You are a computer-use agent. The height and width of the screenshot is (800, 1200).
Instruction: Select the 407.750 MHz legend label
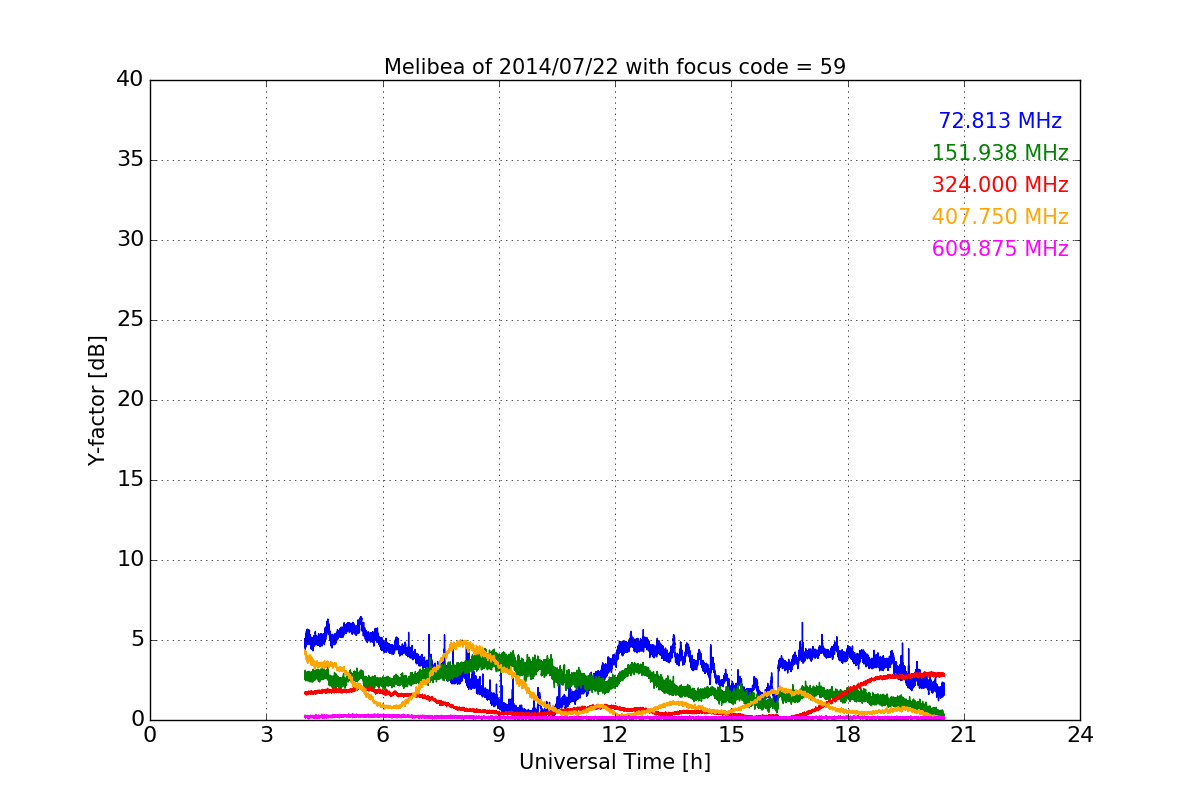[1000, 217]
